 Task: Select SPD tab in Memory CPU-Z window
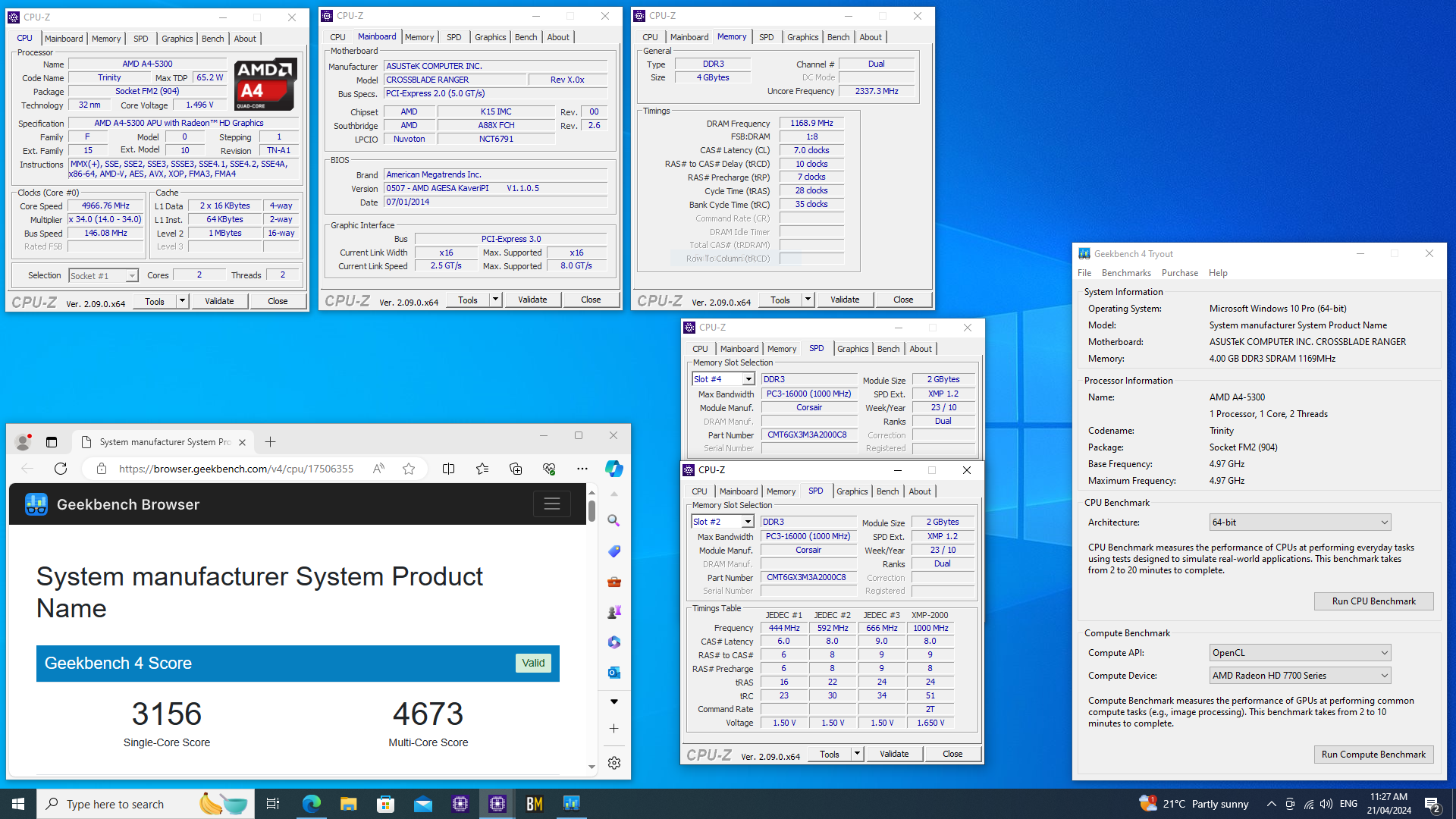(767, 37)
